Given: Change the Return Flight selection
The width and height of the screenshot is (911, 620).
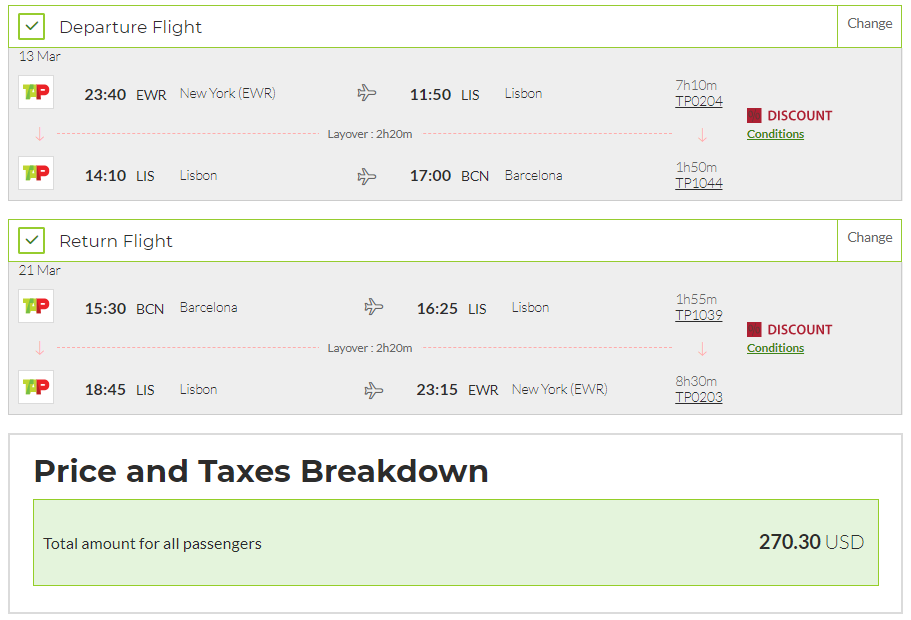Looking at the screenshot, I should (x=869, y=238).
